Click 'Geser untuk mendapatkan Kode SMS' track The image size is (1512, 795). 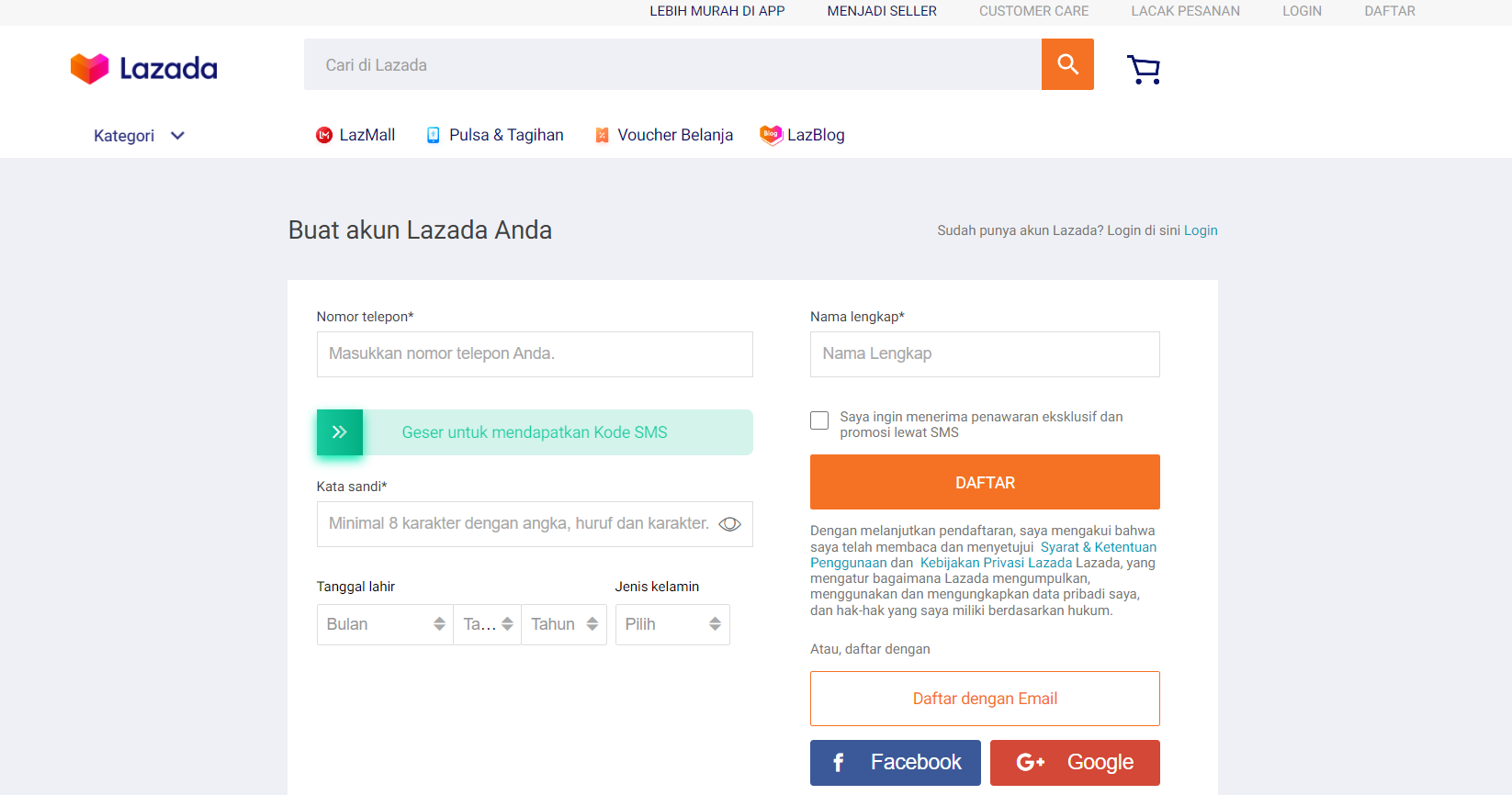pyautogui.click(x=535, y=432)
